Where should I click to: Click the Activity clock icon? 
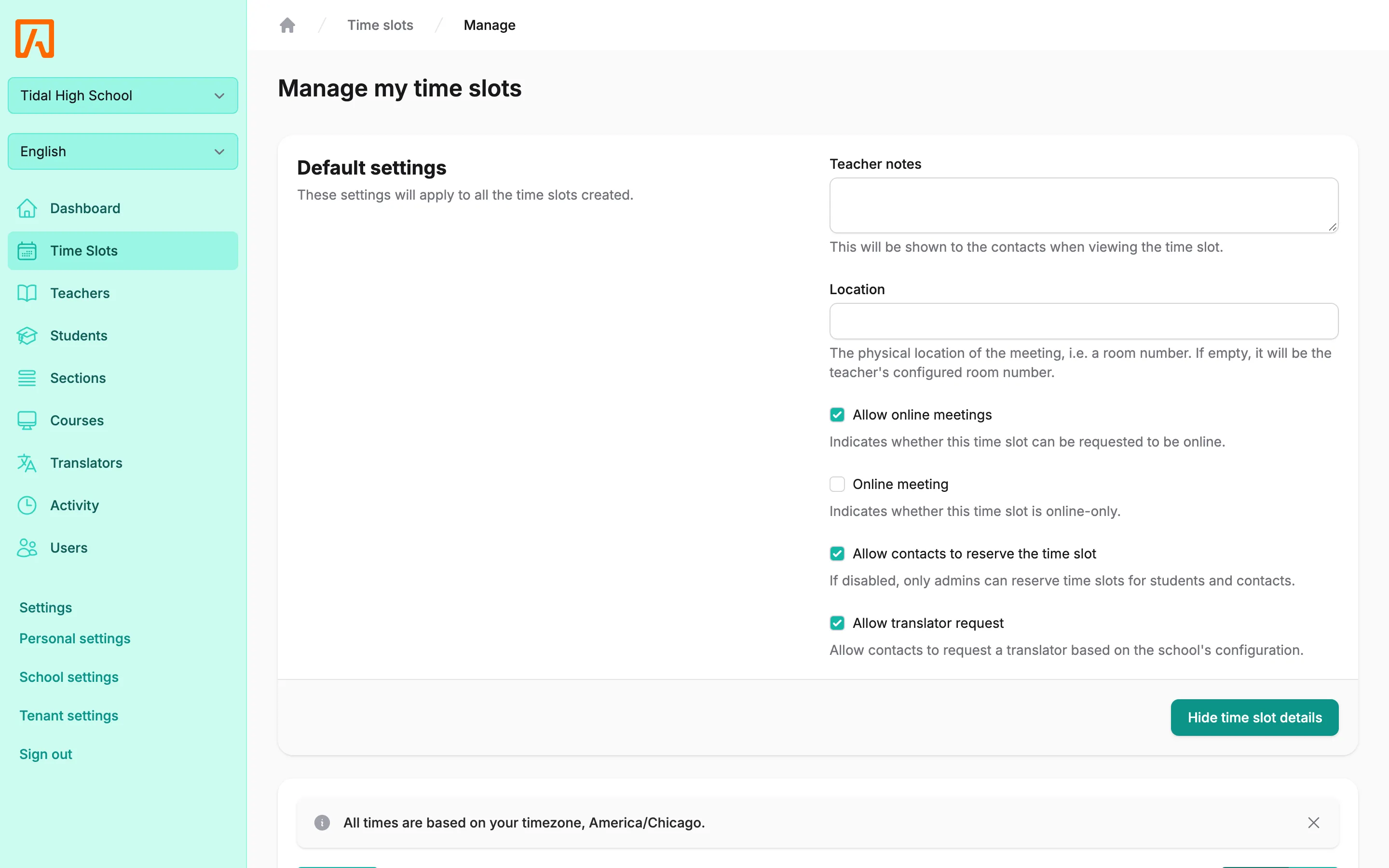click(x=27, y=506)
